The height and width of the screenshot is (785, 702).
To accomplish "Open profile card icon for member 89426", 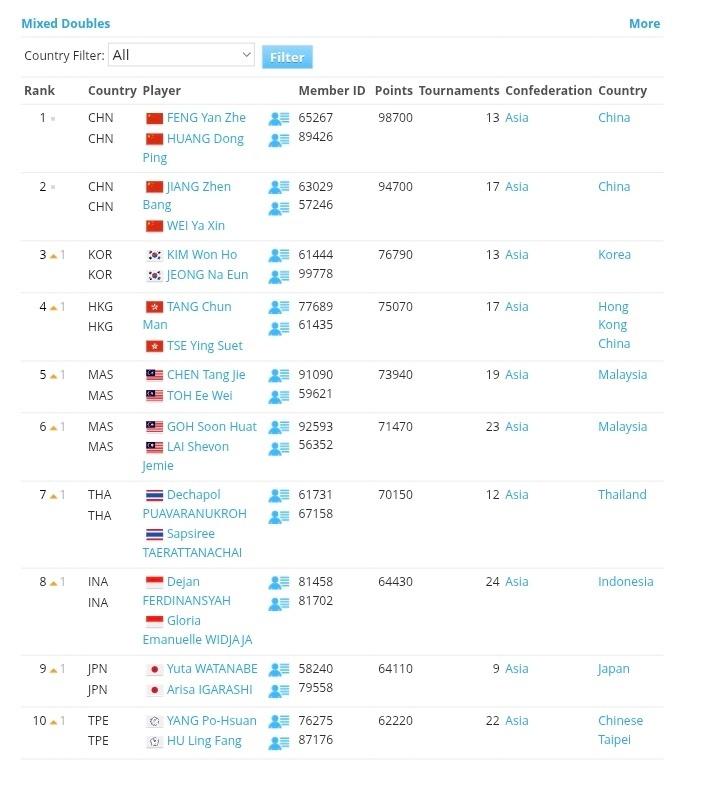I will [278, 140].
